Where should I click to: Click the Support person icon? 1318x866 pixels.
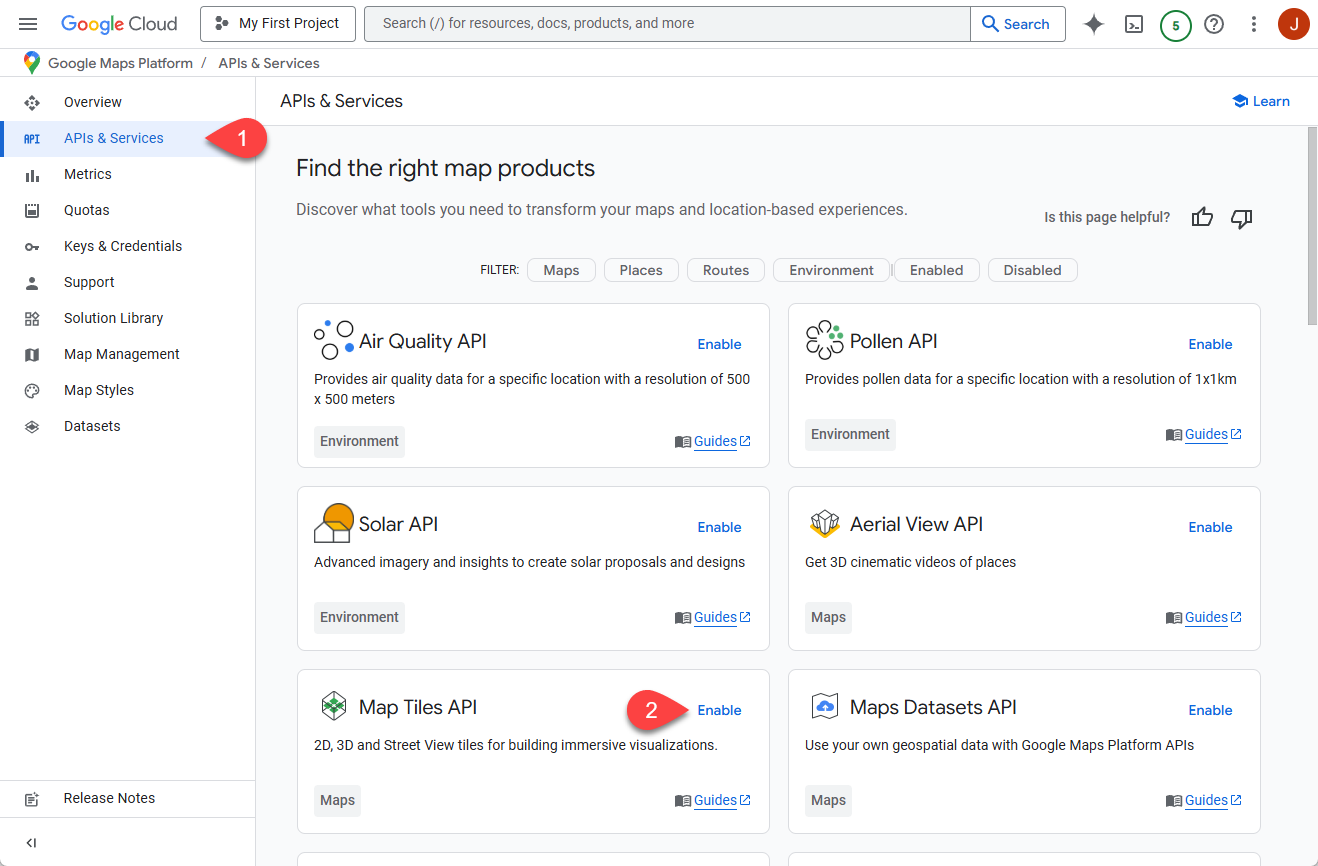(32, 282)
